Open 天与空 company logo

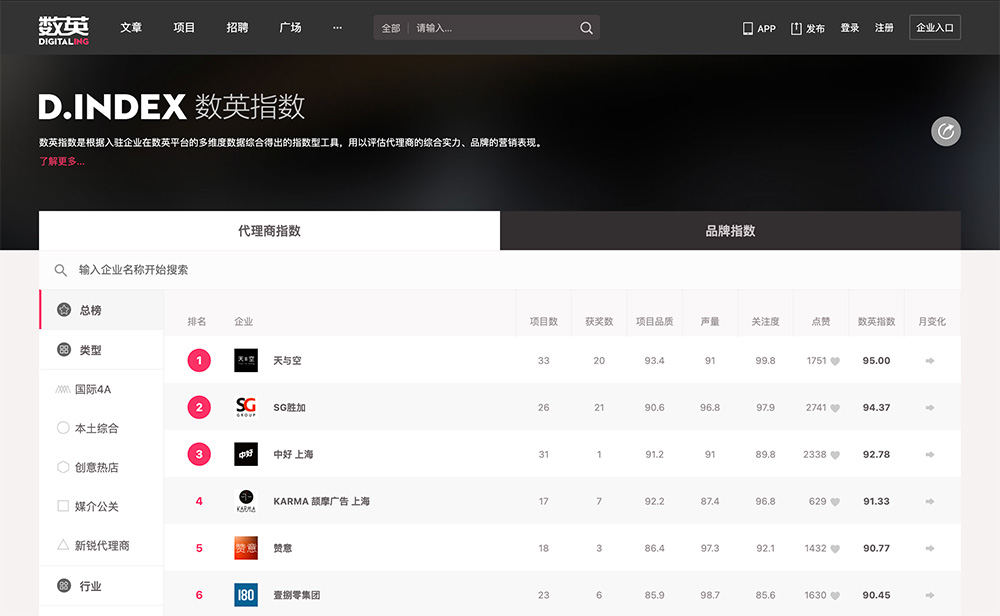click(x=246, y=360)
